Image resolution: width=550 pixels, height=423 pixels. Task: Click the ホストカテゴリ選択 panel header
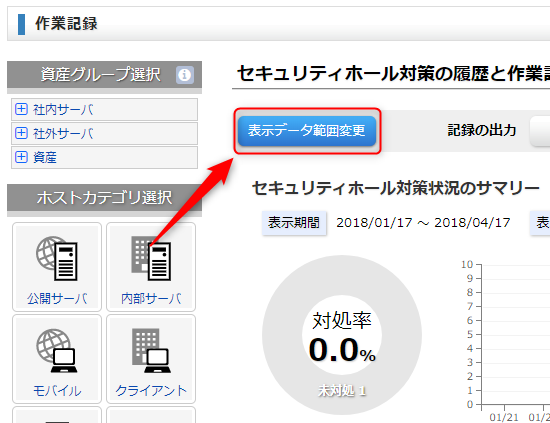(x=104, y=197)
